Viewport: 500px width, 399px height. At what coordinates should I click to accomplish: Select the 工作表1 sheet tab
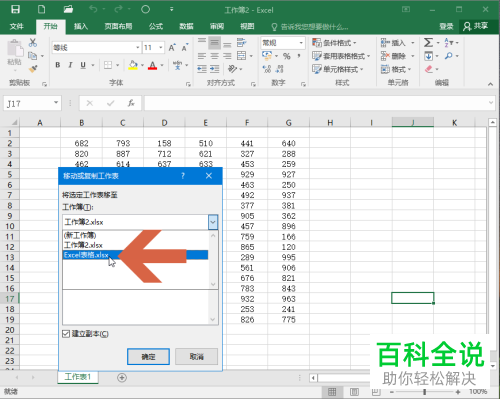78,377
